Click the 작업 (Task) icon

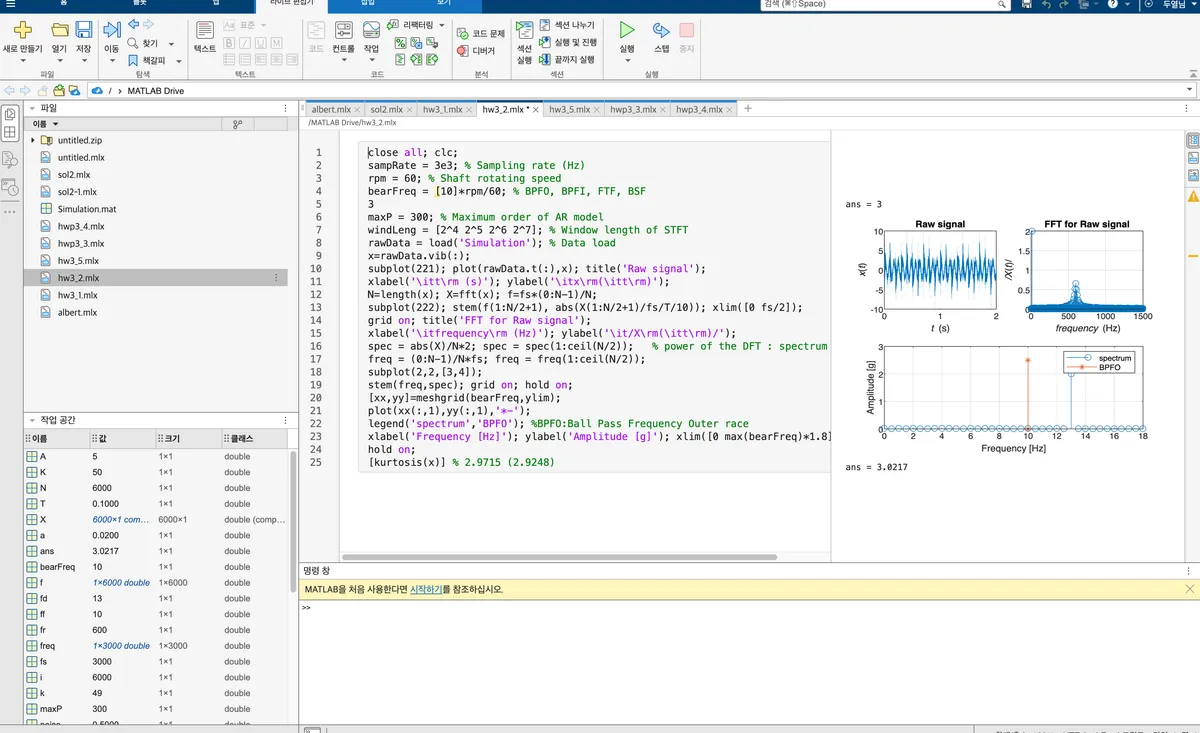click(371, 30)
